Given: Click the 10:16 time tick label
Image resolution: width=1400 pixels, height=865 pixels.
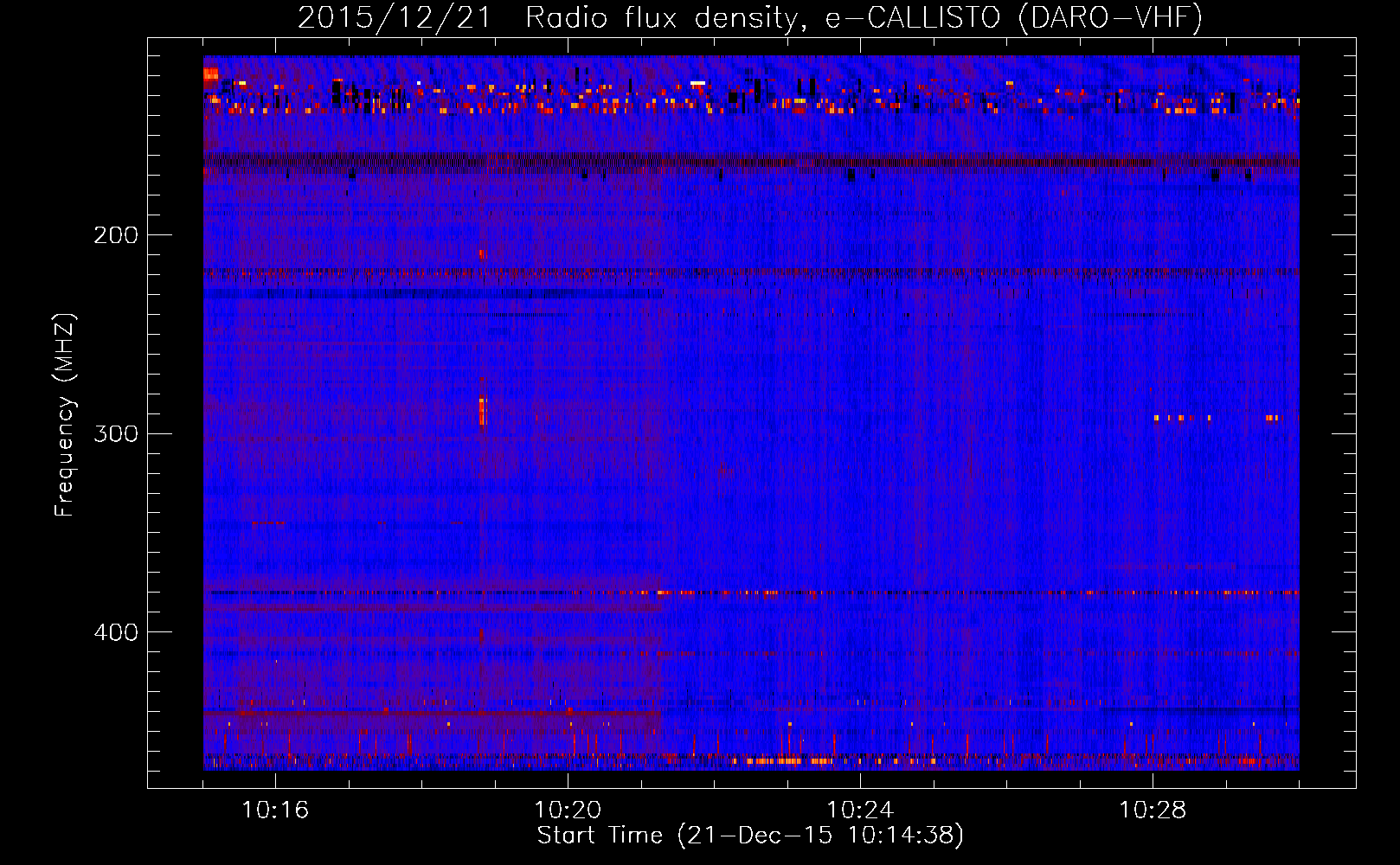Looking at the screenshot, I should (x=275, y=811).
